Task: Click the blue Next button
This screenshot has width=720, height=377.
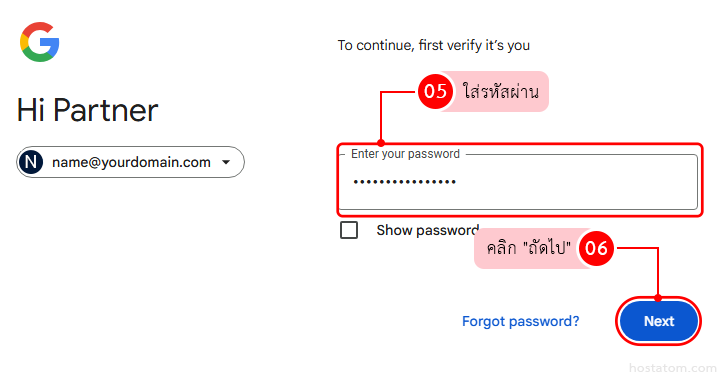Action: click(x=658, y=321)
